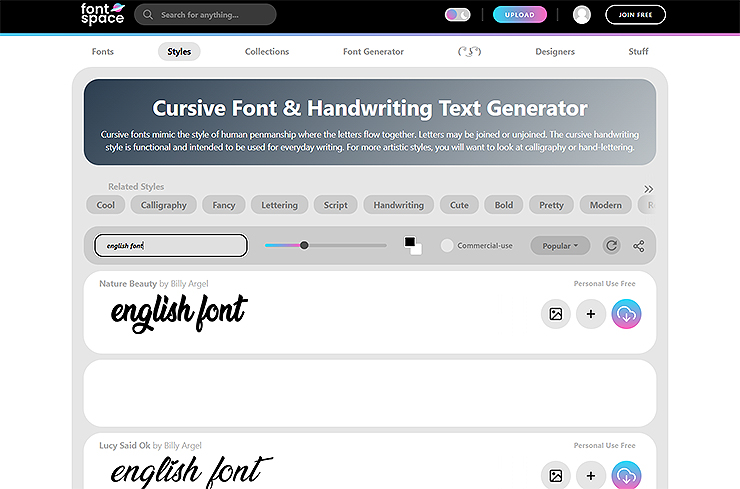This screenshot has height=489, width=740.
Task: Download the Lucy Said Ok font
Action: (x=626, y=475)
